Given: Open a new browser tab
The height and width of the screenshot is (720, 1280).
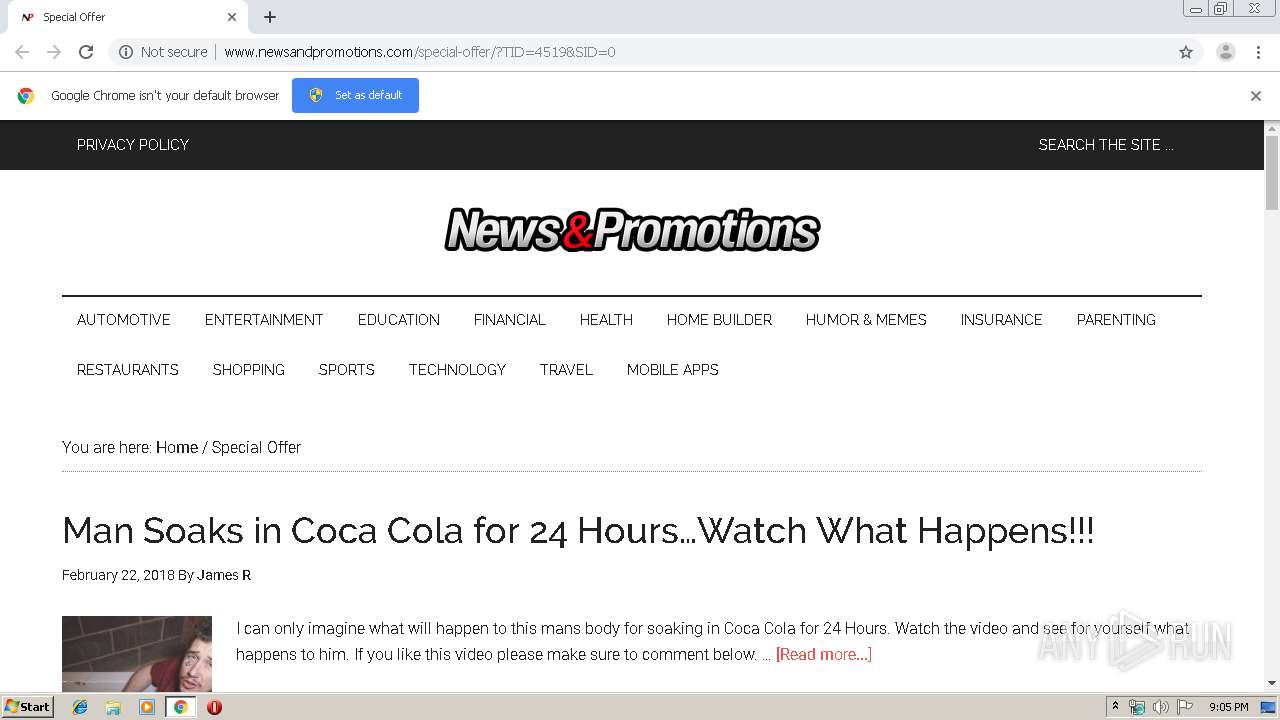Looking at the screenshot, I should point(270,17).
